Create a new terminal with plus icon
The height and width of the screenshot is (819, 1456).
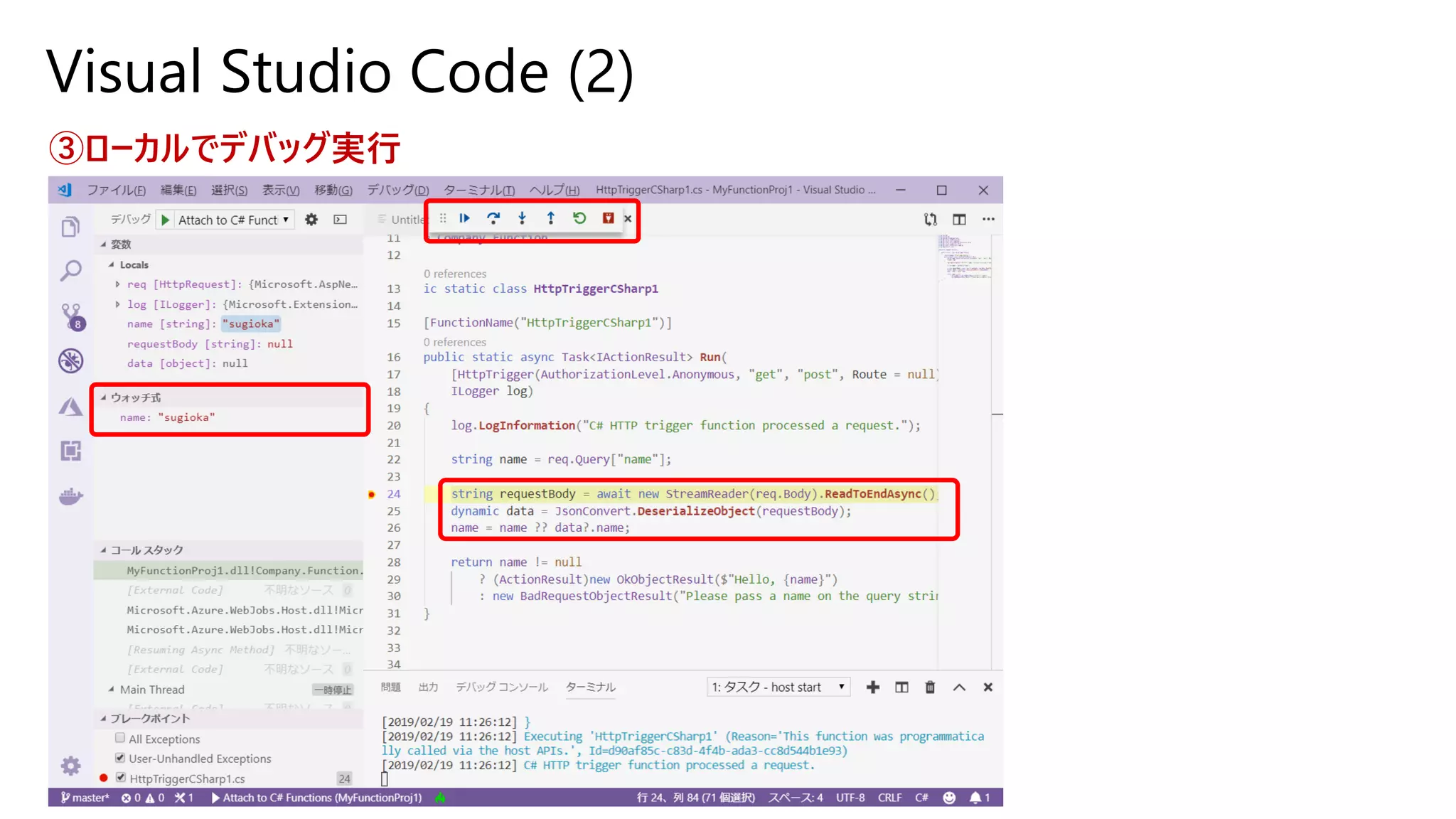coord(873,687)
